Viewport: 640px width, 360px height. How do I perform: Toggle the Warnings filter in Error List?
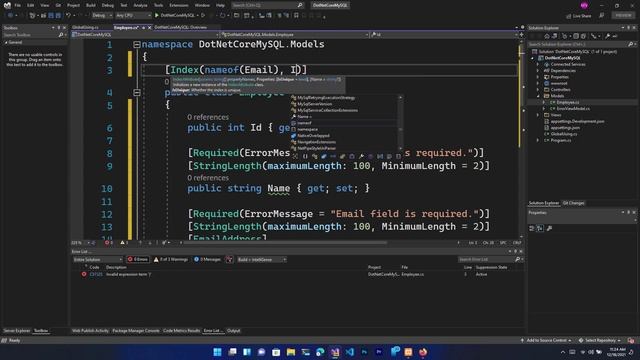click(171, 260)
